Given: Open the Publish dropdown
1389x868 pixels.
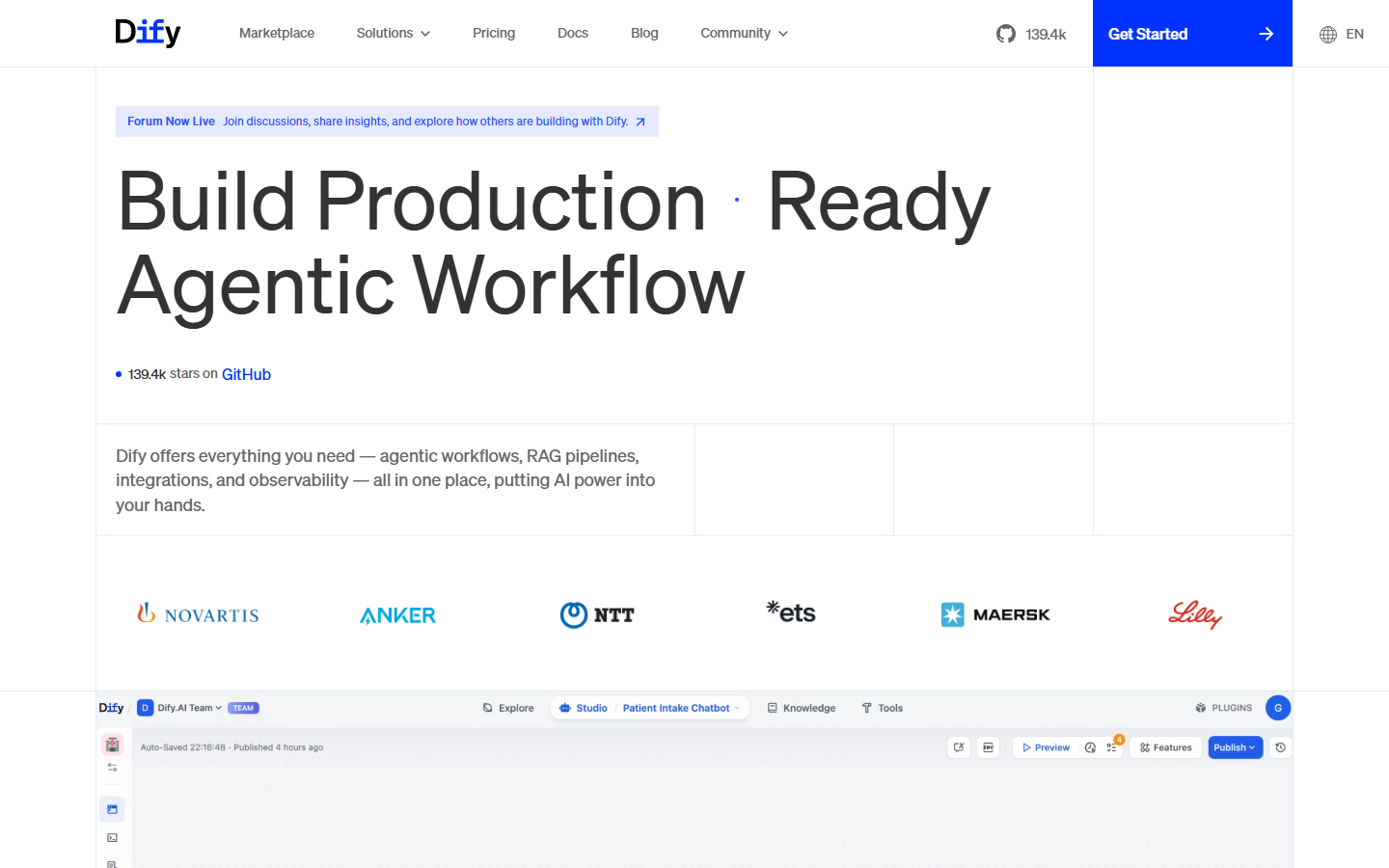Looking at the screenshot, I should pyautogui.click(x=1235, y=746).
